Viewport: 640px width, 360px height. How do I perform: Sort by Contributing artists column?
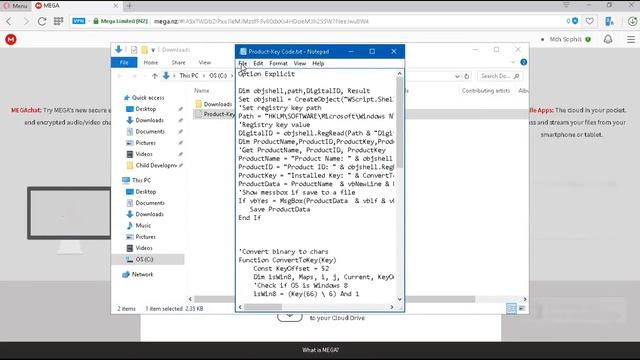[x=486, y=91]
